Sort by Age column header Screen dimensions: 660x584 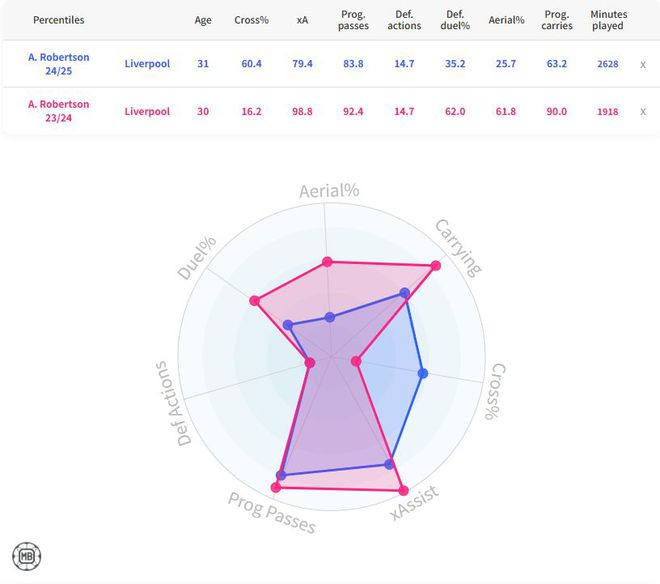(x=203, y=20)
